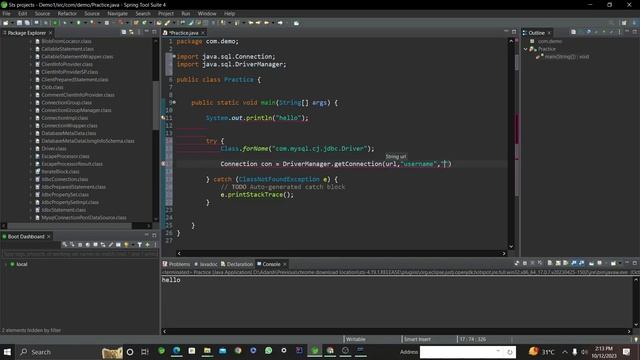The width and height of the screenshot is (640, 360).
Task: Toggle Link with Editor in Package Explorer
Action: coord(131,32)
